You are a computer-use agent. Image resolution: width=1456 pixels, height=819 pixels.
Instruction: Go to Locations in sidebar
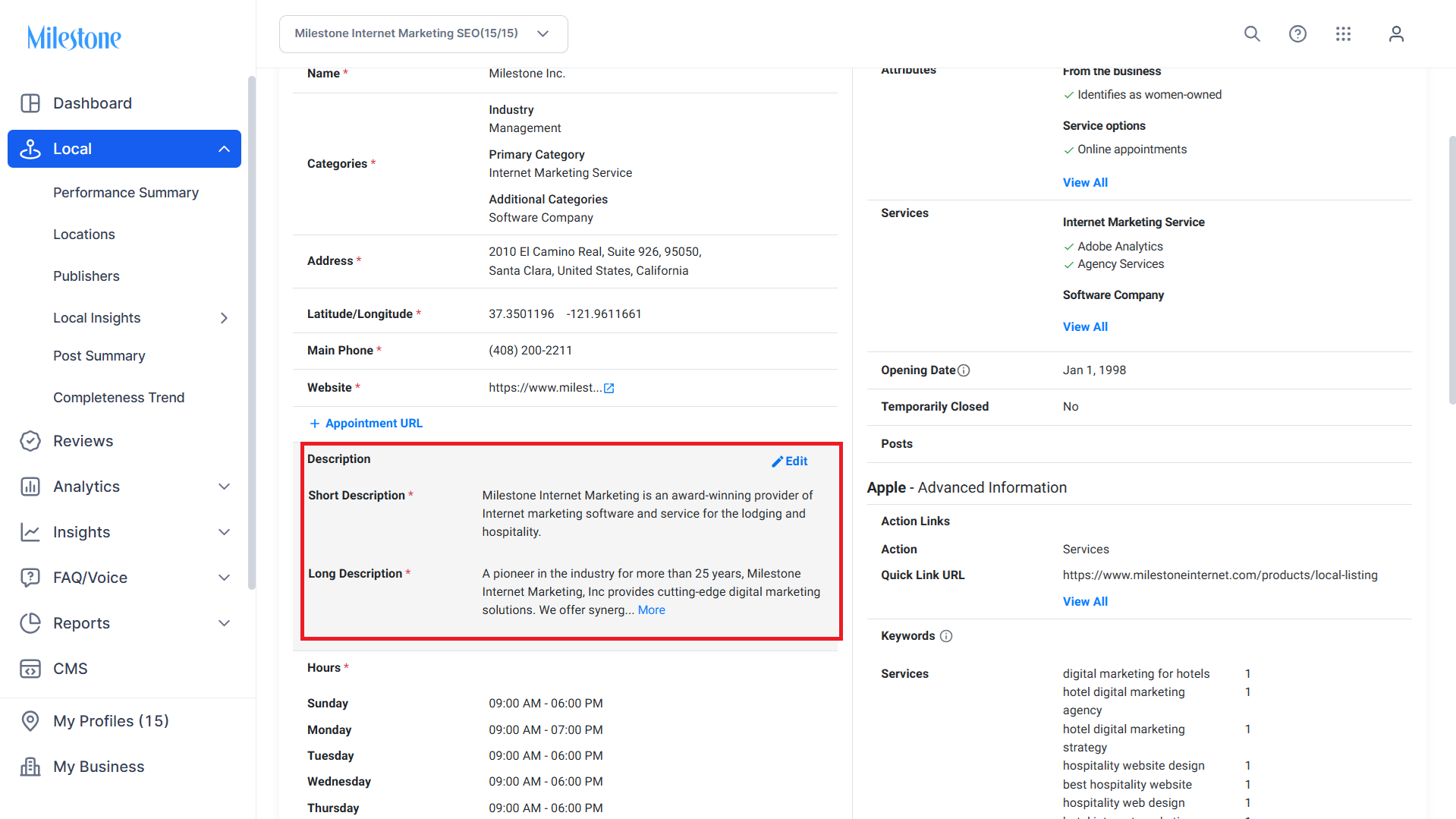coord(84,235)
